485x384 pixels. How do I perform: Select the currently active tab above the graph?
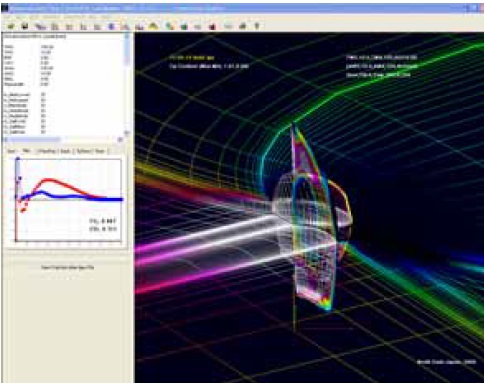coord(26,151)
